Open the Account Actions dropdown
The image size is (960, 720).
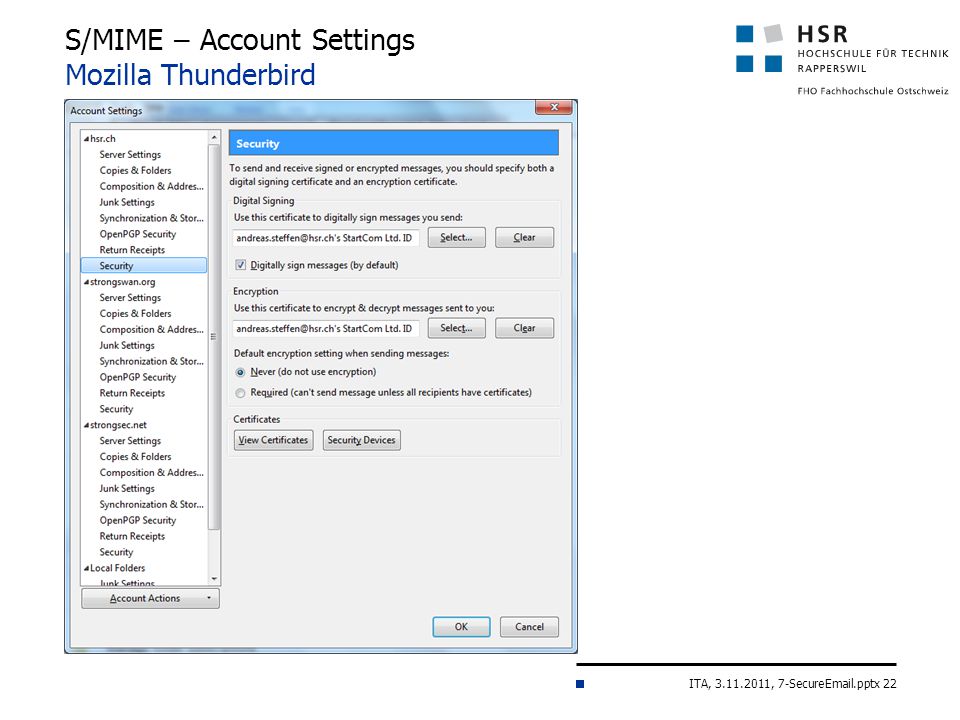[150, 598]
